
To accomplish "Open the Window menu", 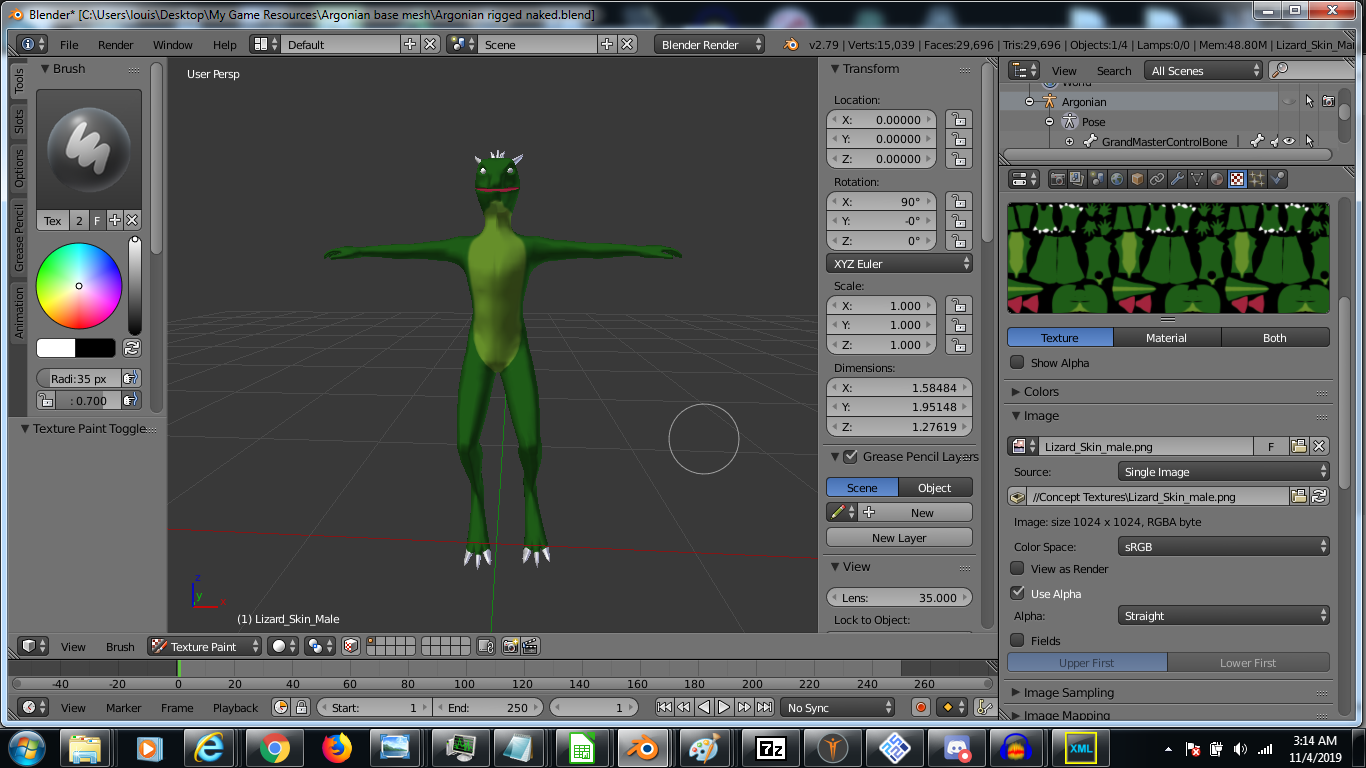I will pyautogui.click(x=172, y=44).
